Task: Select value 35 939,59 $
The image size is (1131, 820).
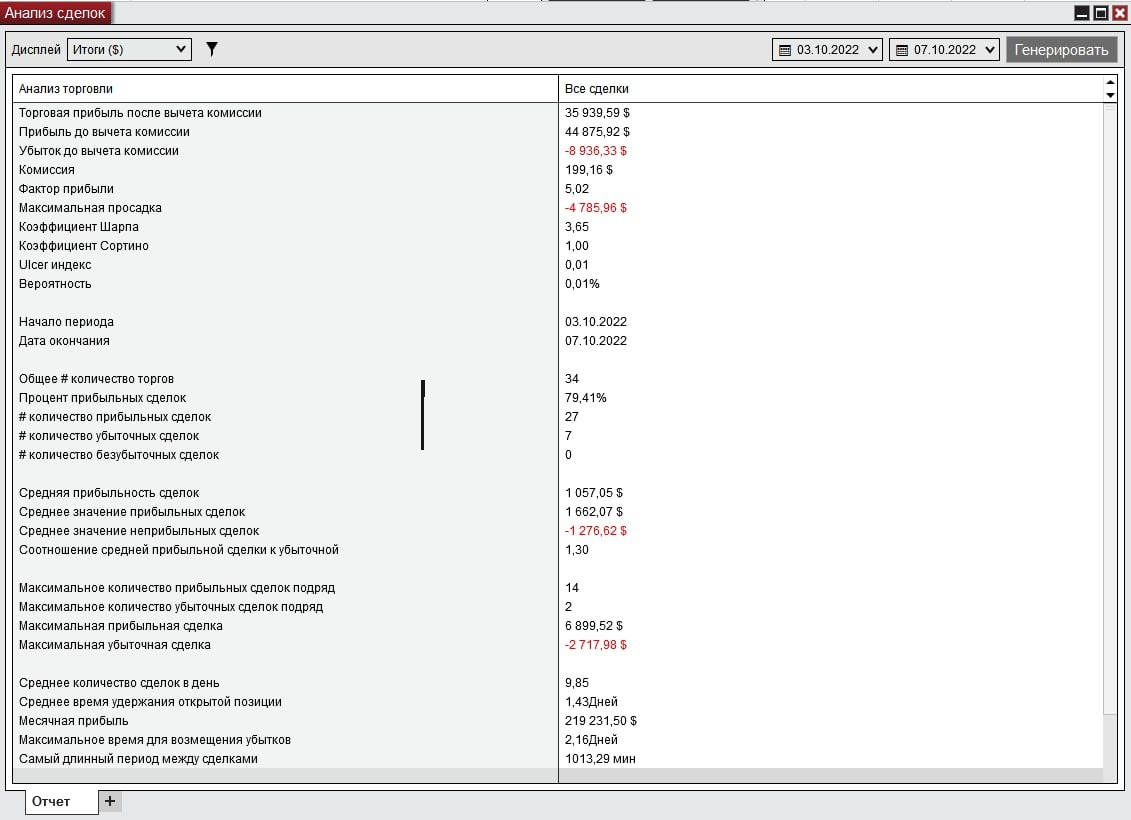Action: 597,113
